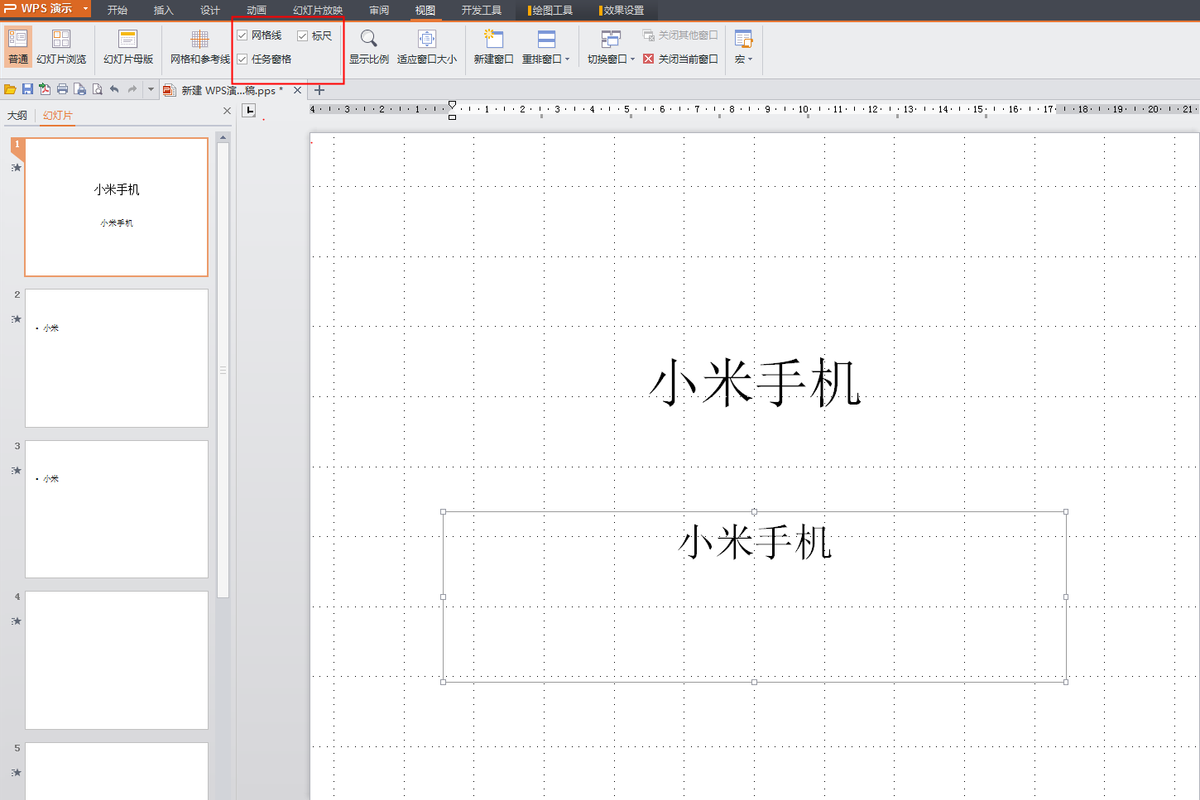
Task: Close the slide thumbnail pane
Action: pyautogui.click(x=226, y=111)
